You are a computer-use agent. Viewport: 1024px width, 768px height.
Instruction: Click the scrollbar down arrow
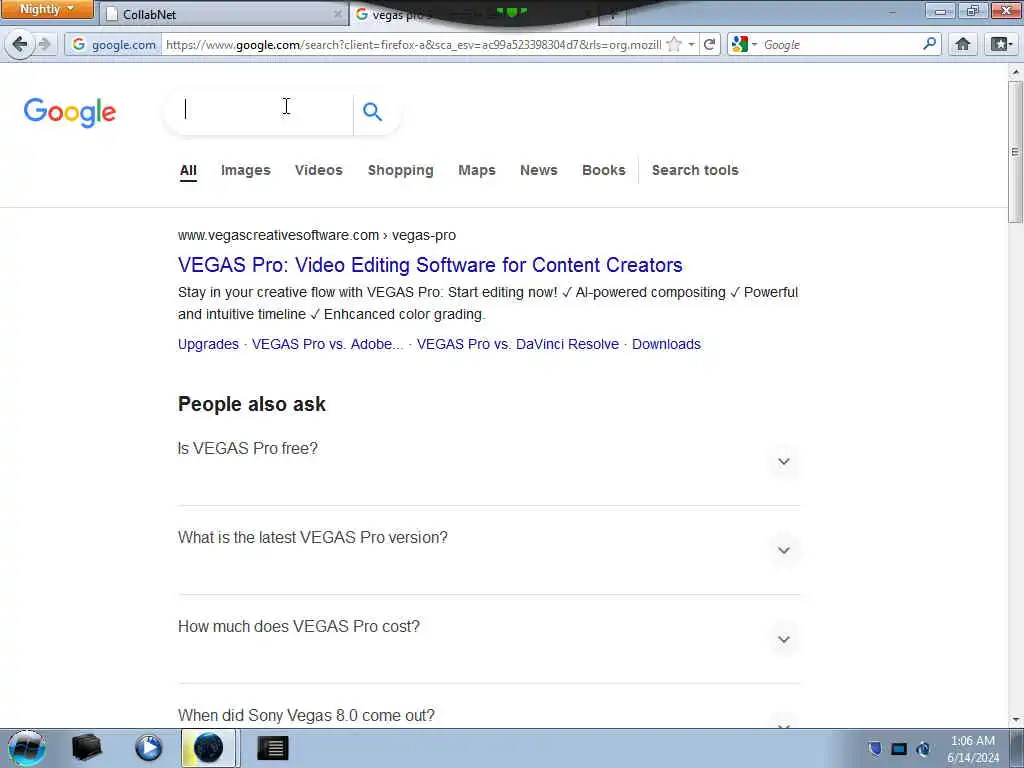[x=1015, y=719]
